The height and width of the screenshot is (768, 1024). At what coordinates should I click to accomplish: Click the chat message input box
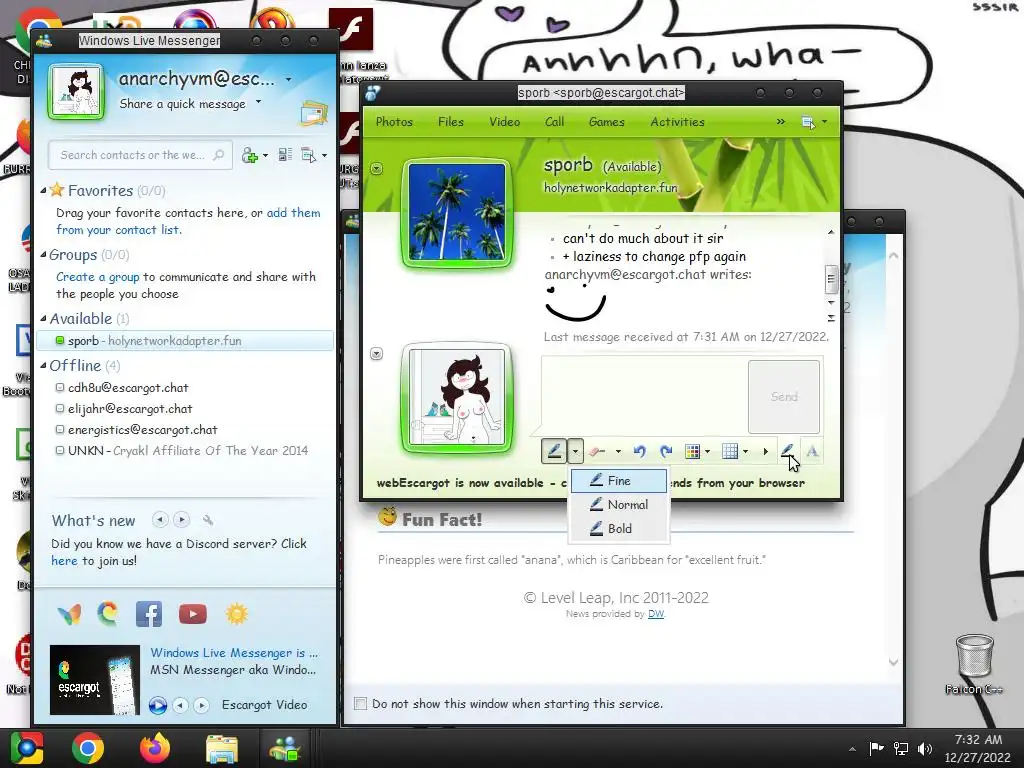click(x=644, y=396)
